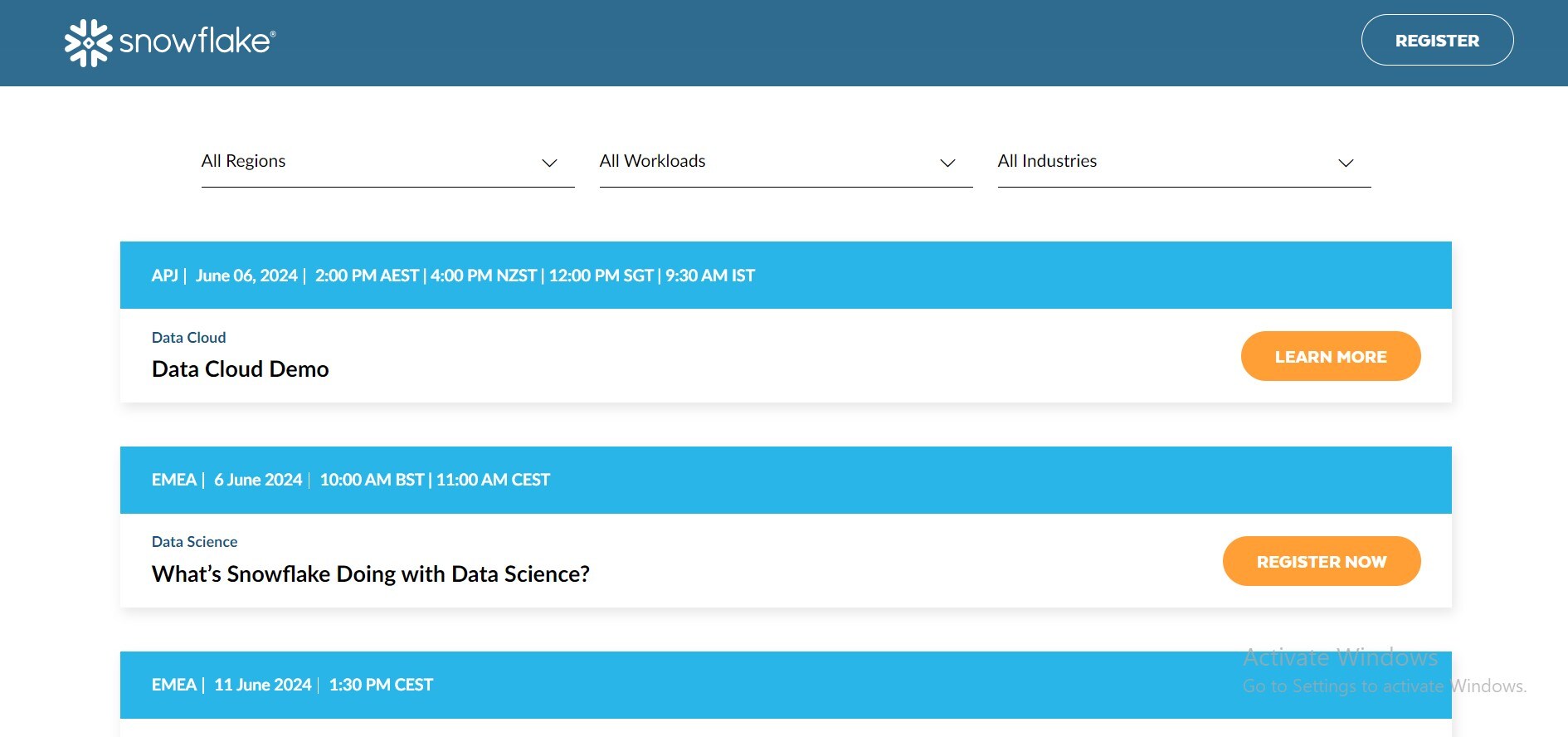Click the EMEA 6 June 2024 event header
1568x737 pixels.
click(x=786, y=480)
